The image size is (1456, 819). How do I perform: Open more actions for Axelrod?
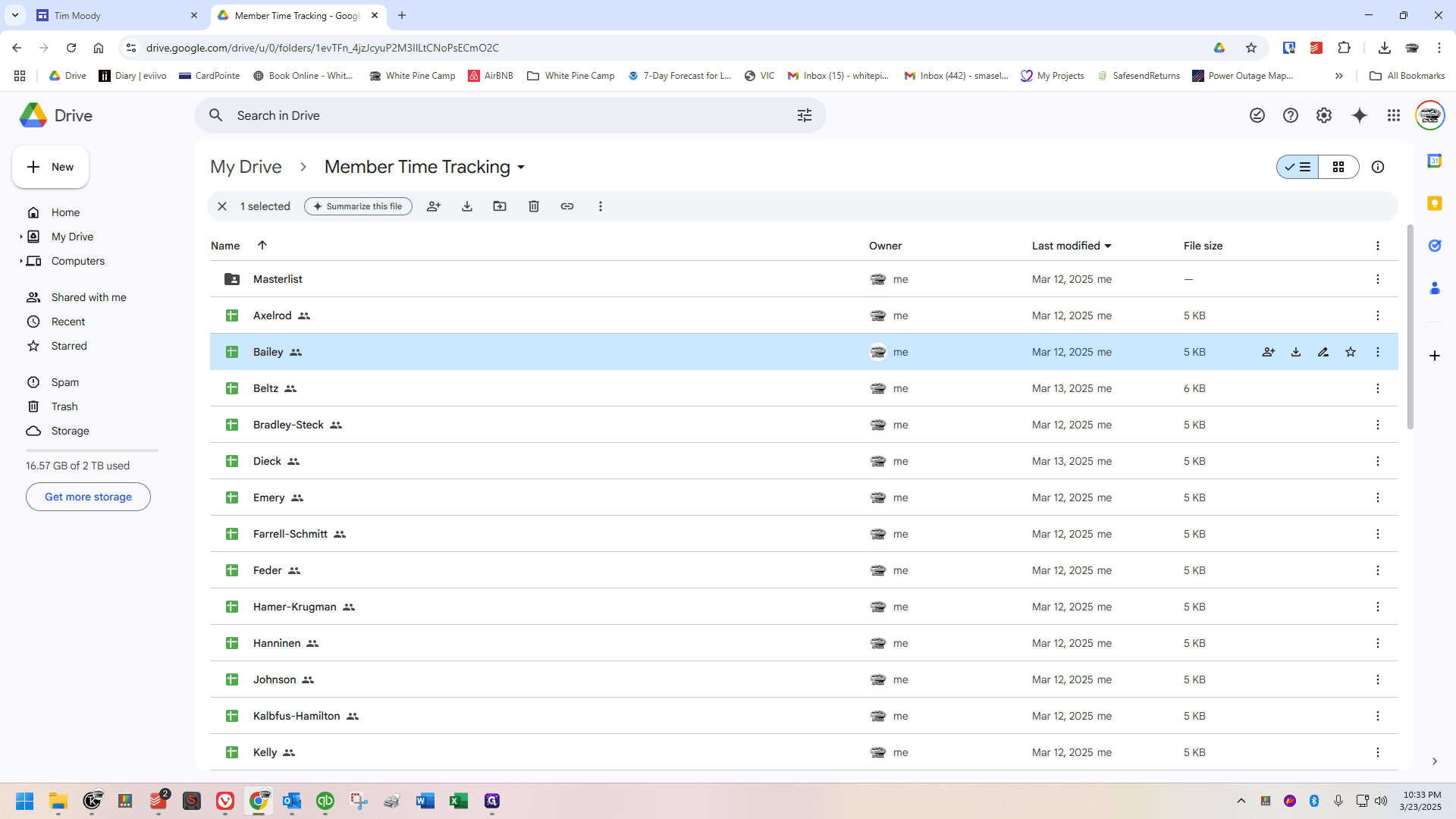pos(1378,315)
